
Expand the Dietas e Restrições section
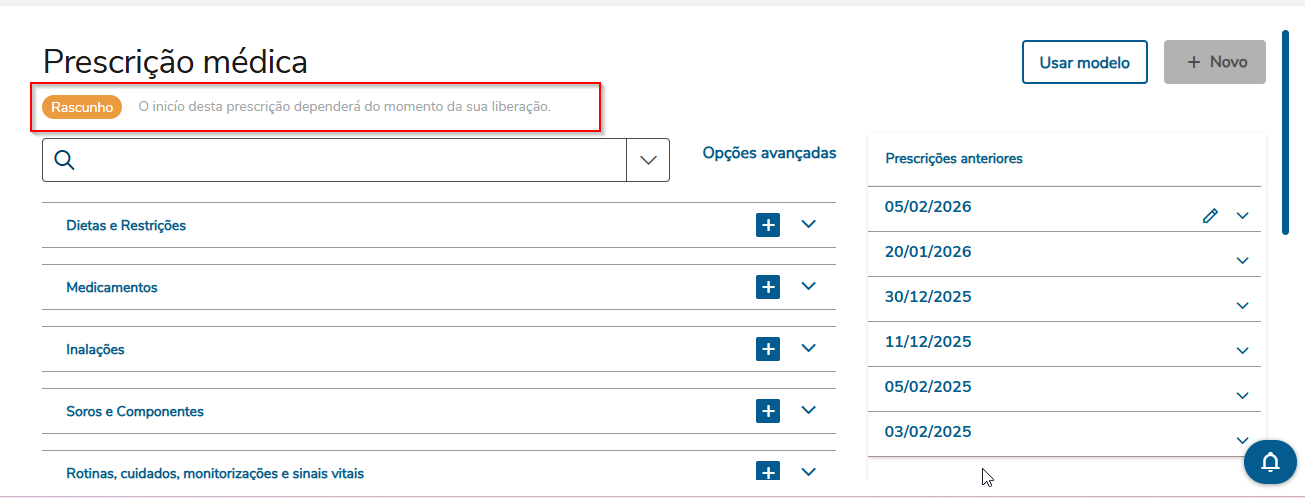(809, 224)
